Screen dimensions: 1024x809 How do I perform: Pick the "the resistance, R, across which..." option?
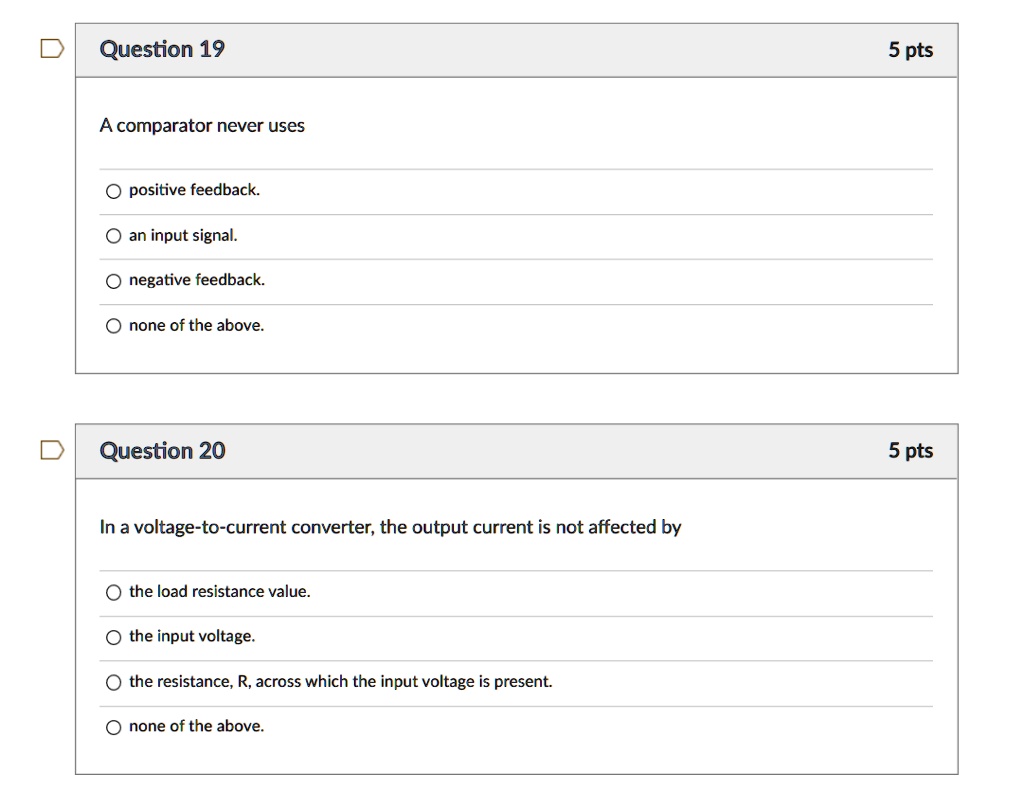click(114, 682)
